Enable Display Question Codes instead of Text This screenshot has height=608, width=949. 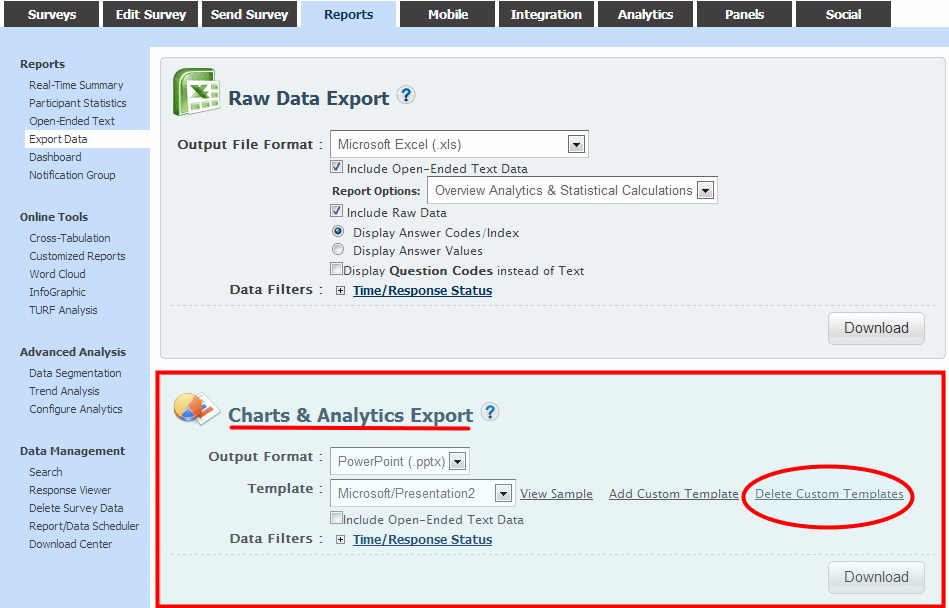point(336,269)
